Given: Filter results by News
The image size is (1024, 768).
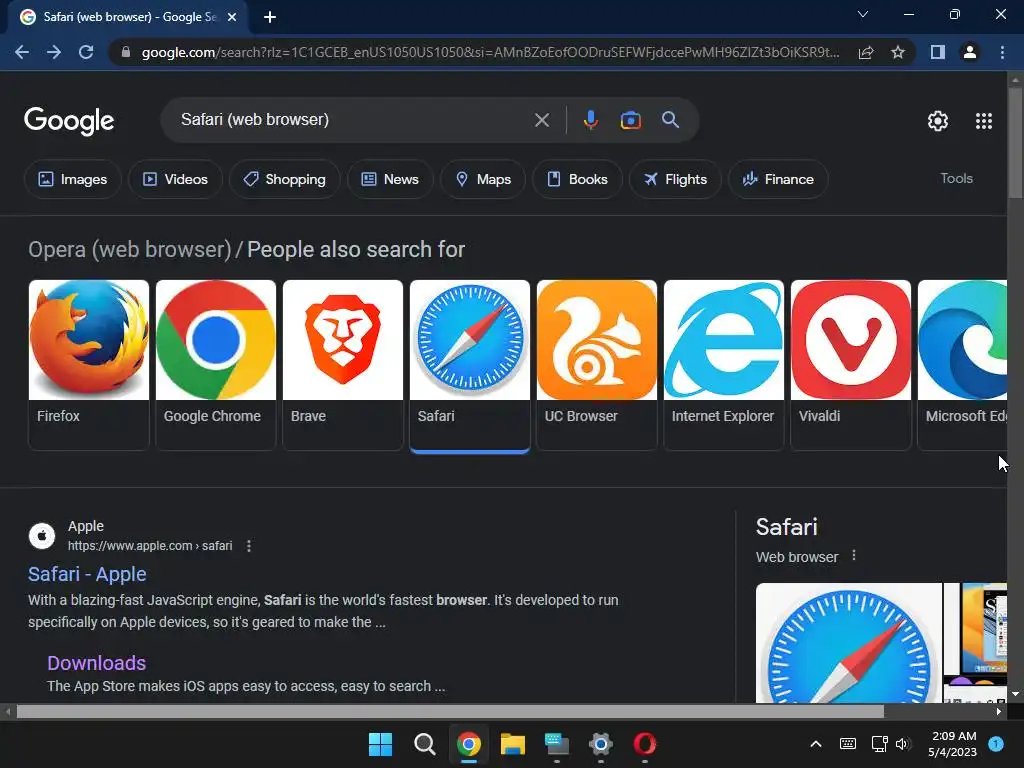Looking at the screenshot, I should pyautogui.click(x=390, y=179).
